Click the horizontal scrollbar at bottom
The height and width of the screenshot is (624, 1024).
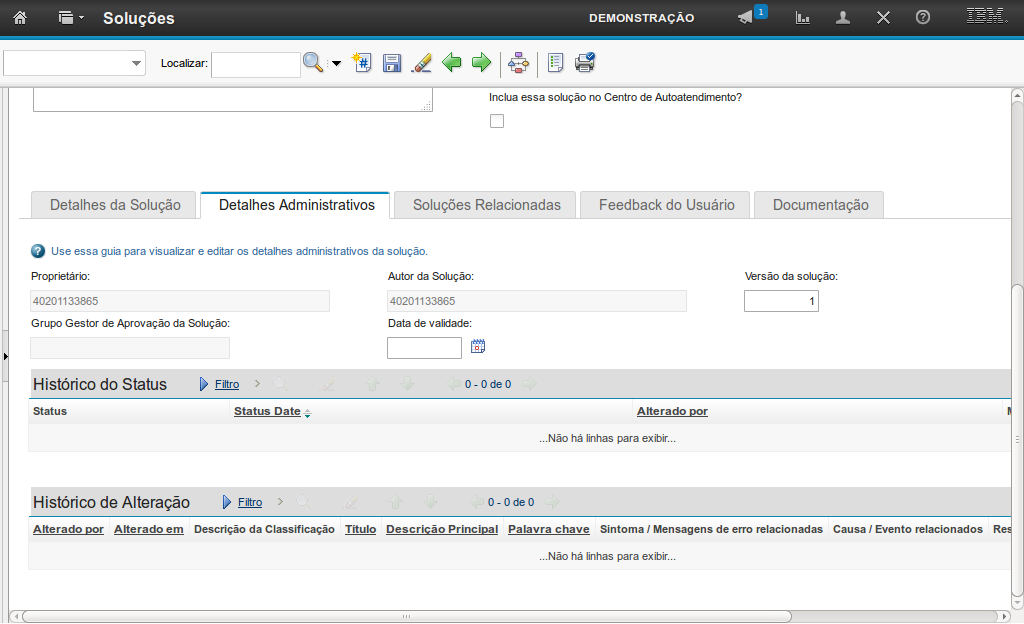pos(400,616)
